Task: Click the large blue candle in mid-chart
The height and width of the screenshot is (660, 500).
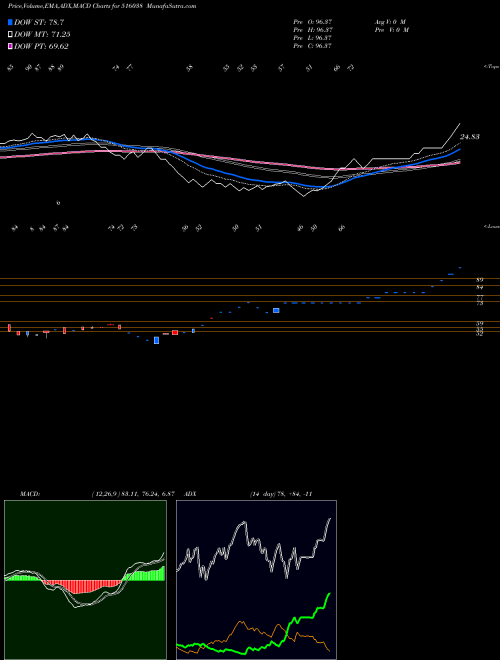Action: (x=276, y=310)
